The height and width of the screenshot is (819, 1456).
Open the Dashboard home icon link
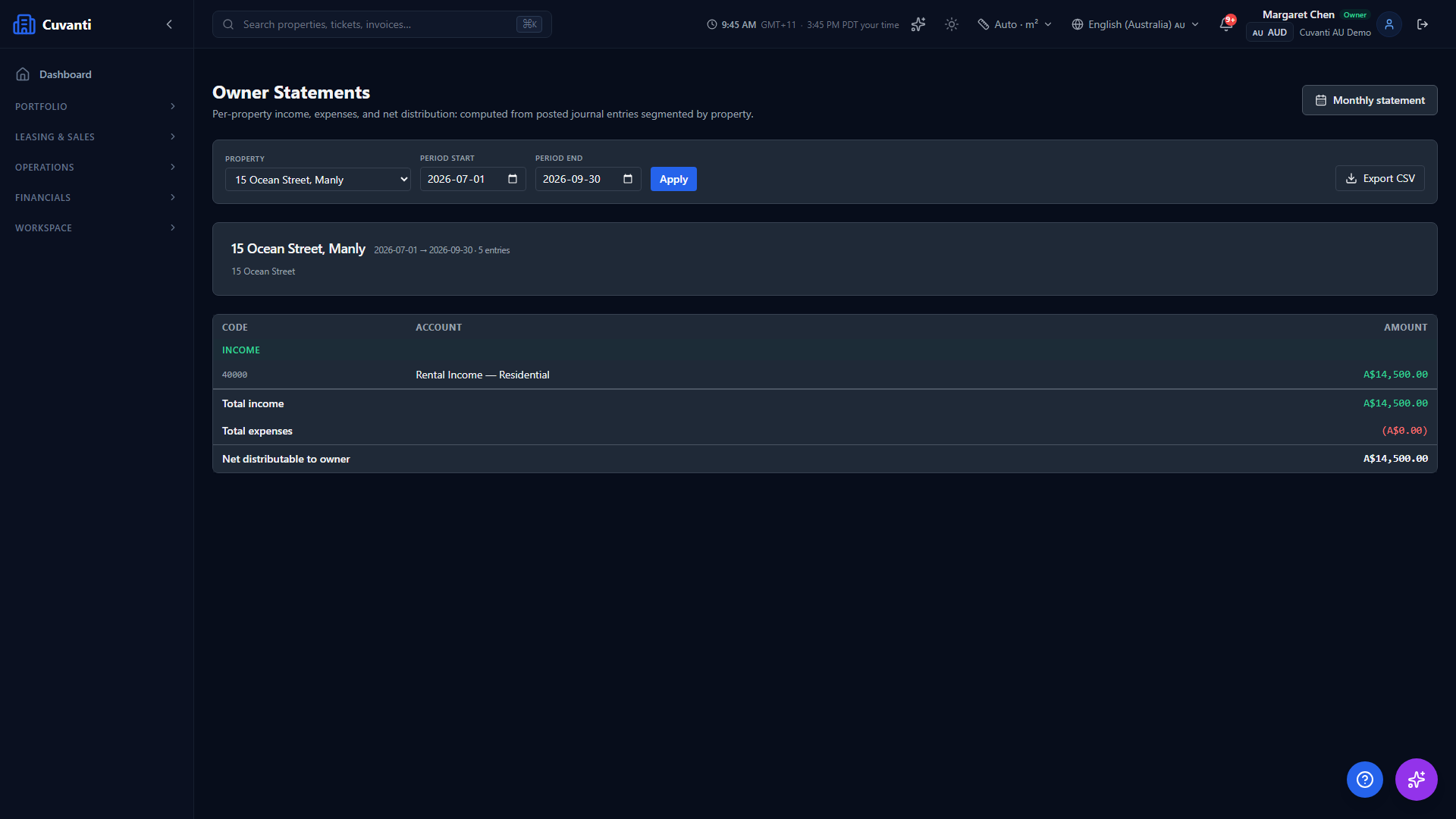coord(23,74)
